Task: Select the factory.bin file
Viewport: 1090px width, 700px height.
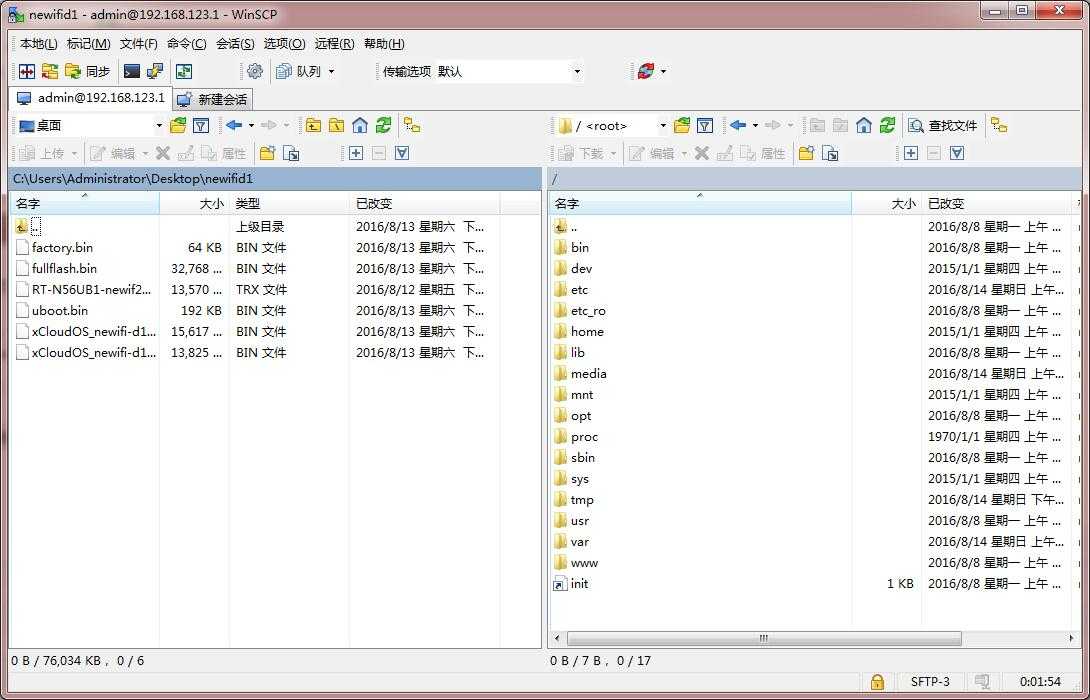Action: [x=63, y=247]
